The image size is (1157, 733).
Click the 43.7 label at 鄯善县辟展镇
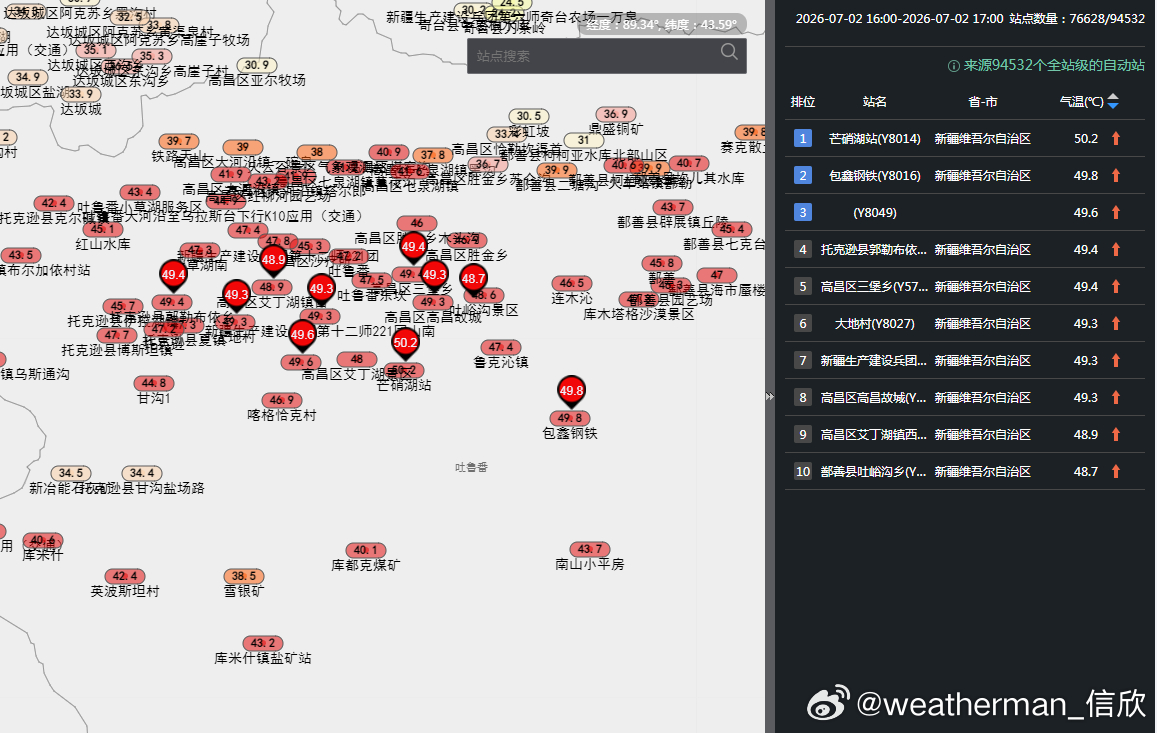673,207
